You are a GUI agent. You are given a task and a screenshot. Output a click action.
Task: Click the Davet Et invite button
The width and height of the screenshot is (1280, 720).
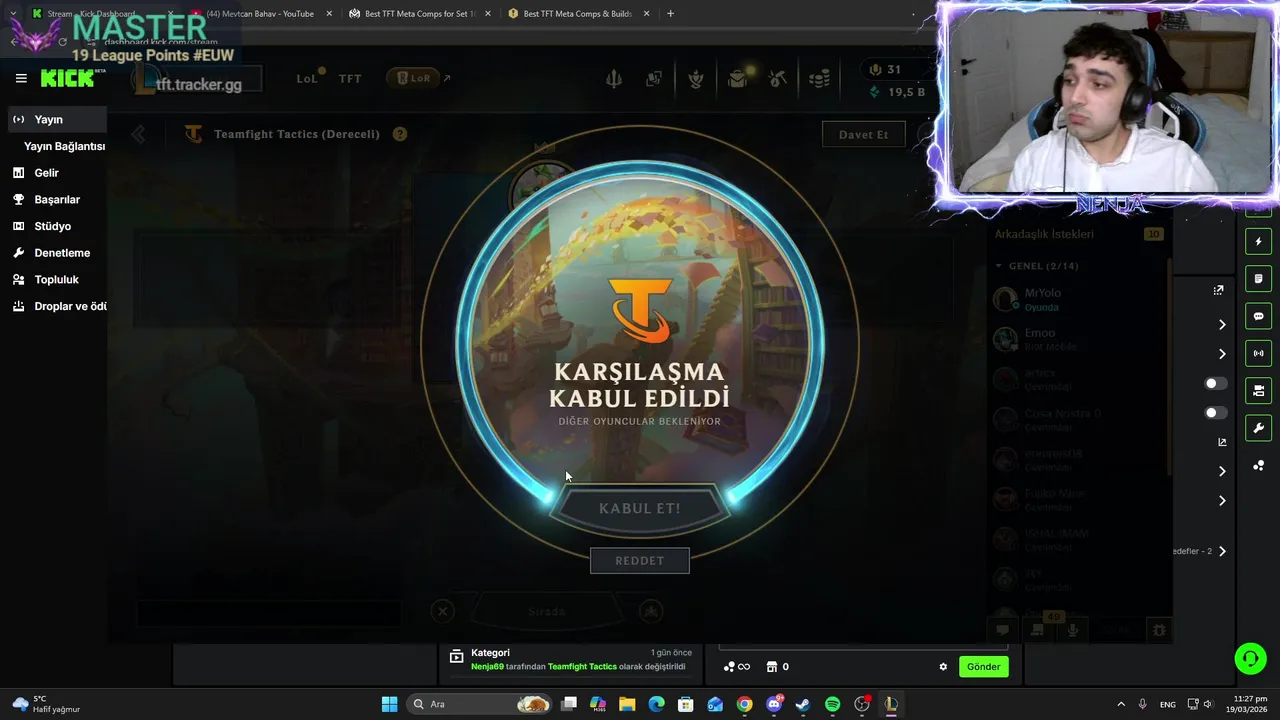tap(863, 134)
